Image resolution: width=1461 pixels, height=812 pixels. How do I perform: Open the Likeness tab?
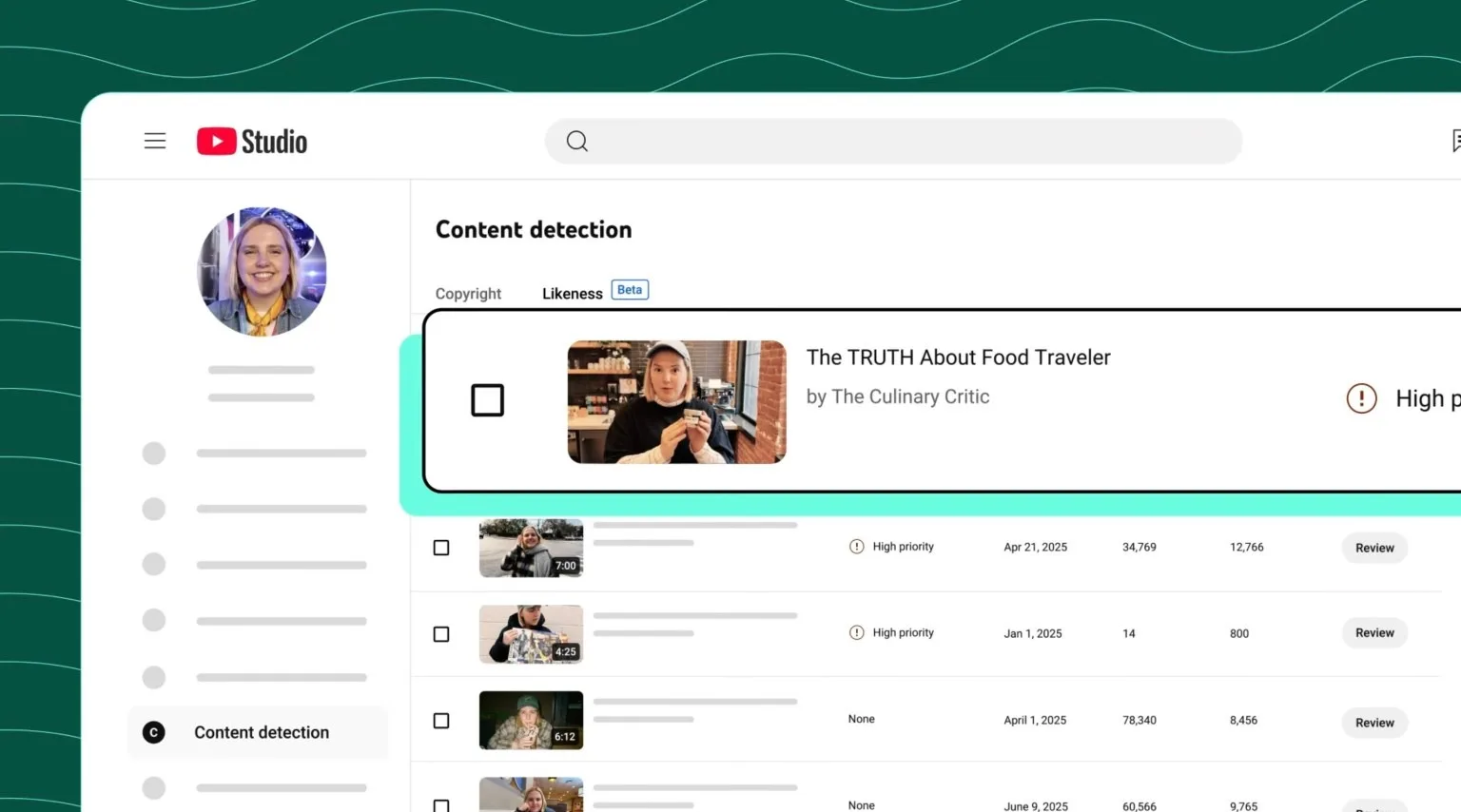[x=572, y=293]
